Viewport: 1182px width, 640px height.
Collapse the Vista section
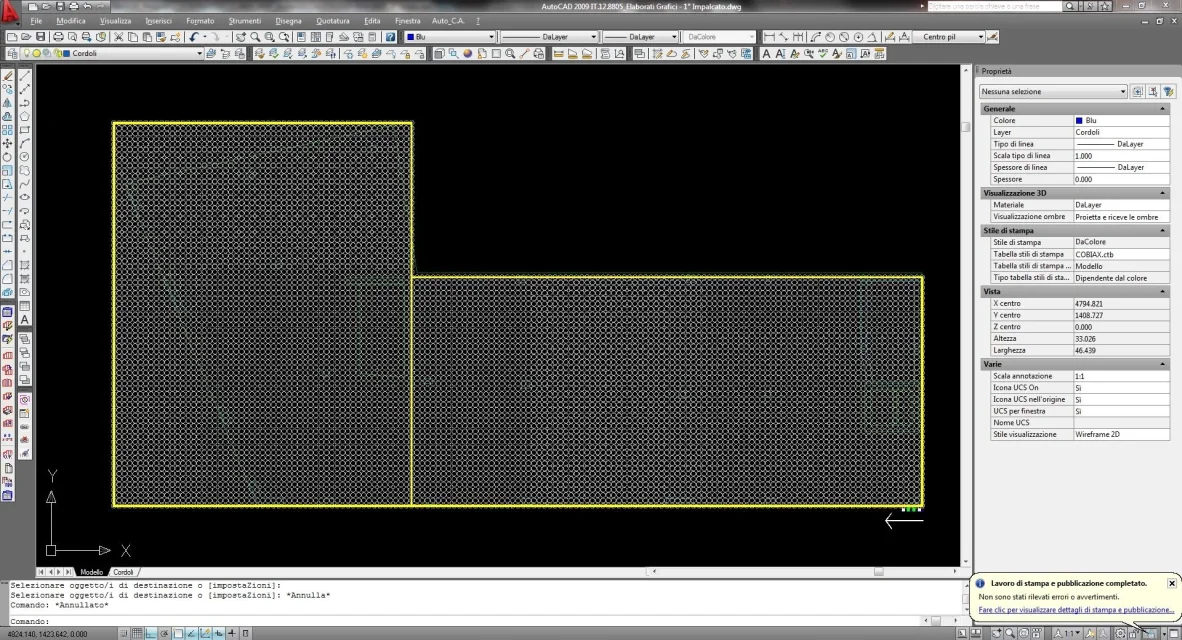pos(1162,291)
